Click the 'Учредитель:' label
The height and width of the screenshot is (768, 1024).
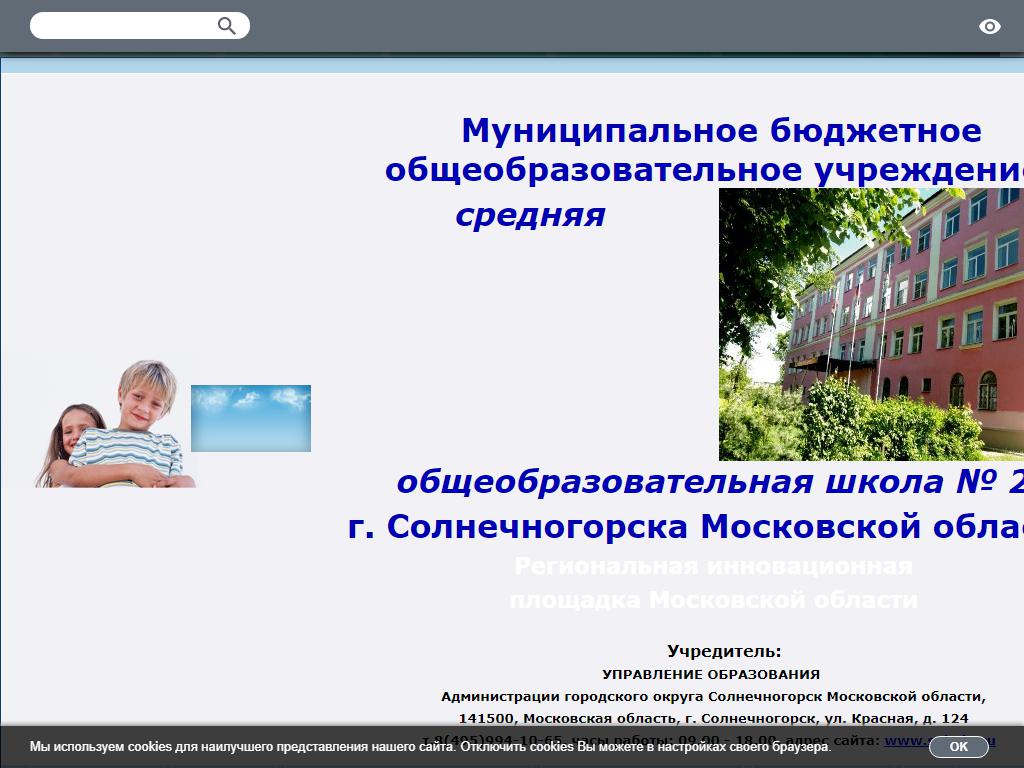click(x=724, y=652)
